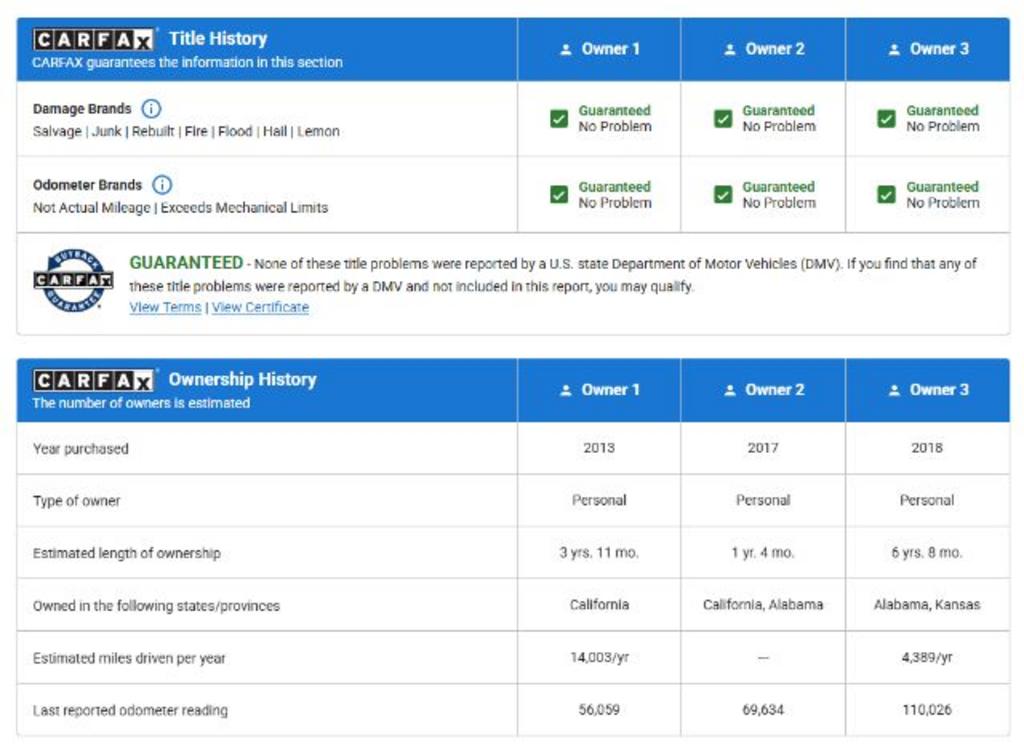Click Damage Brands green checkmark for Owner 2

(723, 118)
